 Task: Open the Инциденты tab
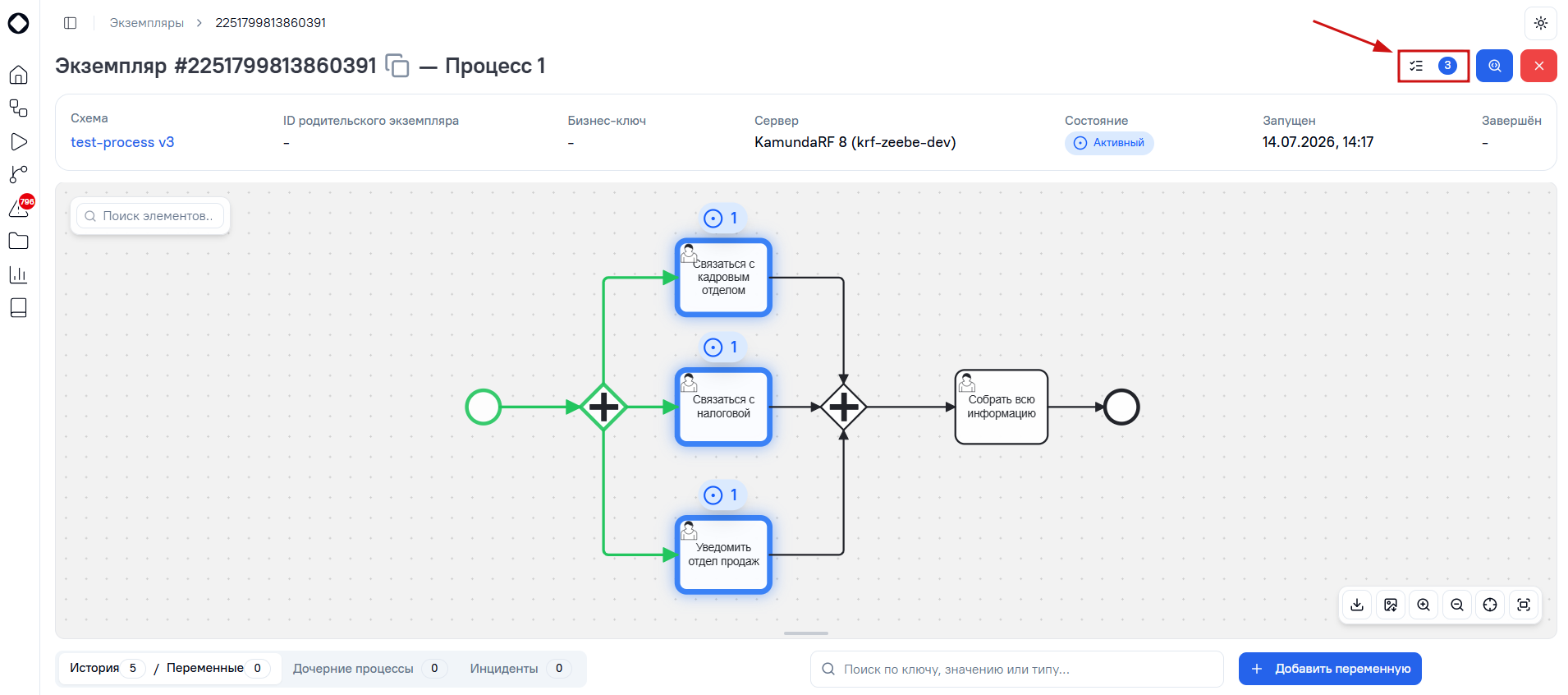coord(520,669)
